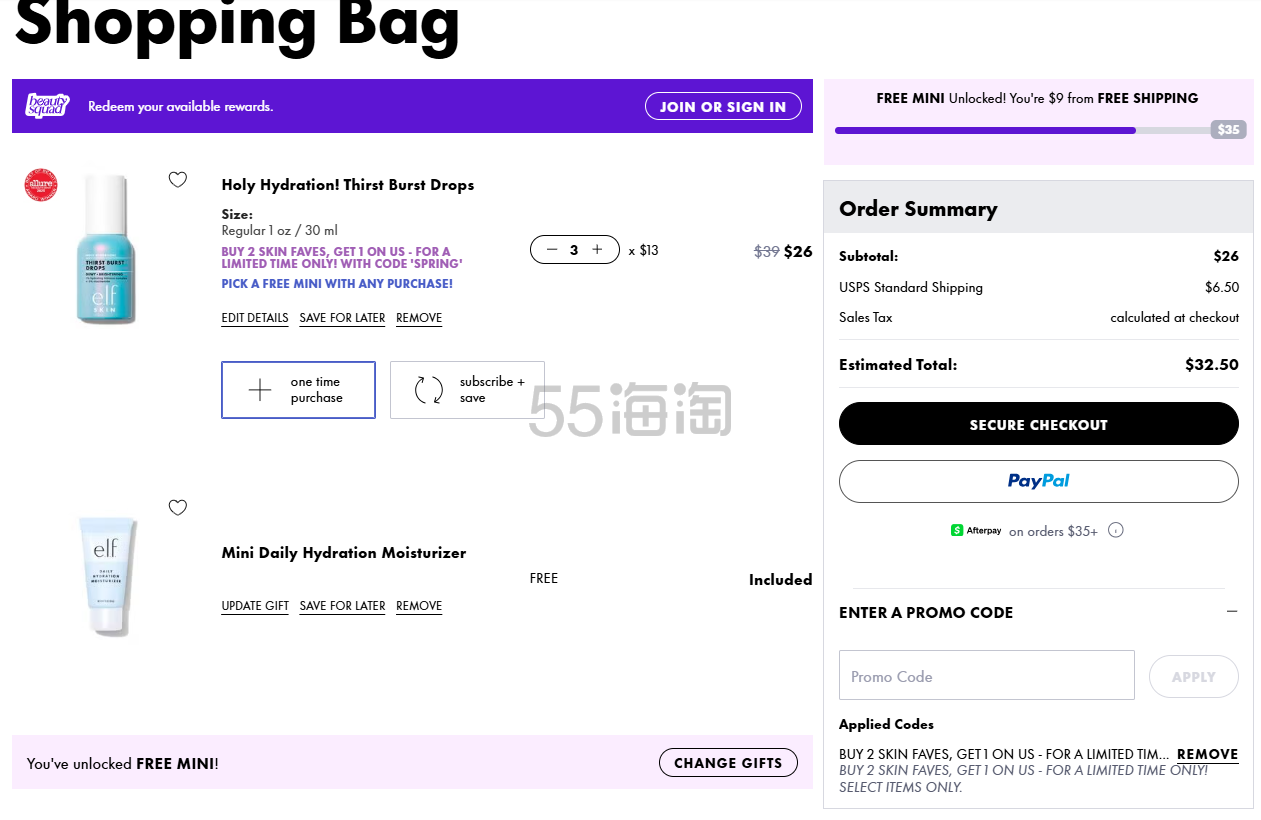Select the one time purchase option
The image size is (1261, 820).
298,390
